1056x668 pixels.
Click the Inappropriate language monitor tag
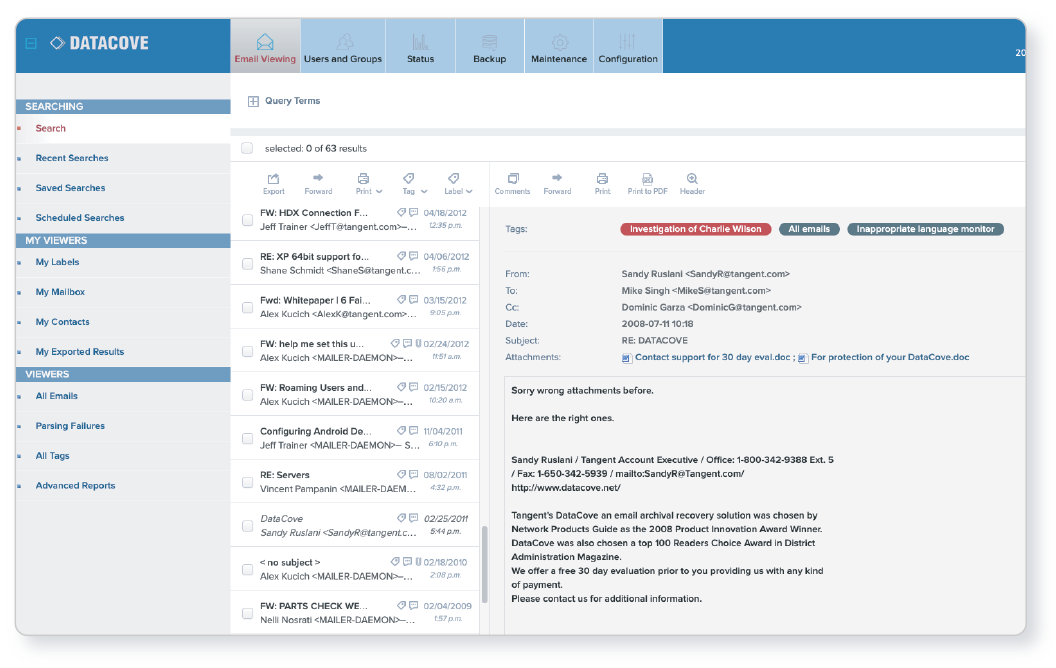coord(925,229)
